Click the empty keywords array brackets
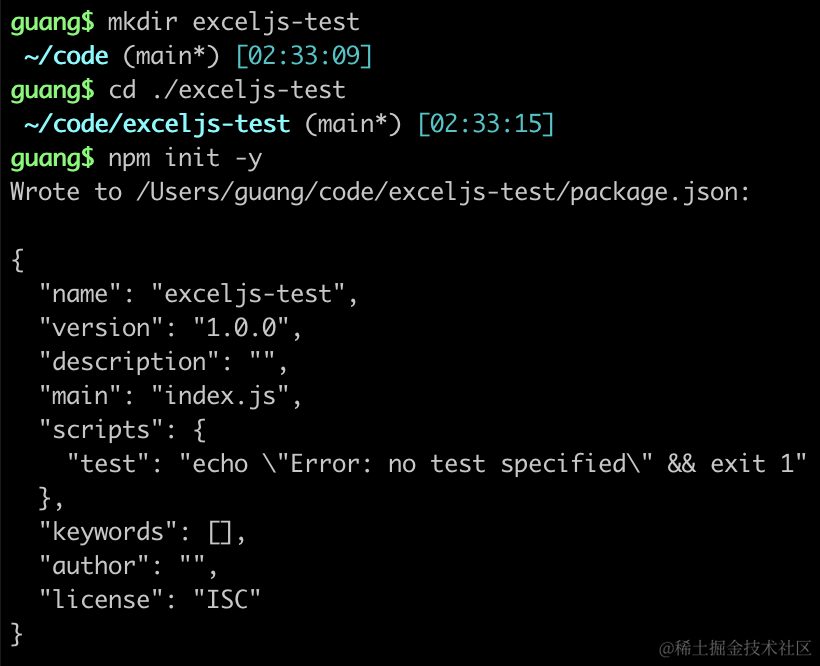Screen dimensions: 820x666 click(x=220, y=532)
